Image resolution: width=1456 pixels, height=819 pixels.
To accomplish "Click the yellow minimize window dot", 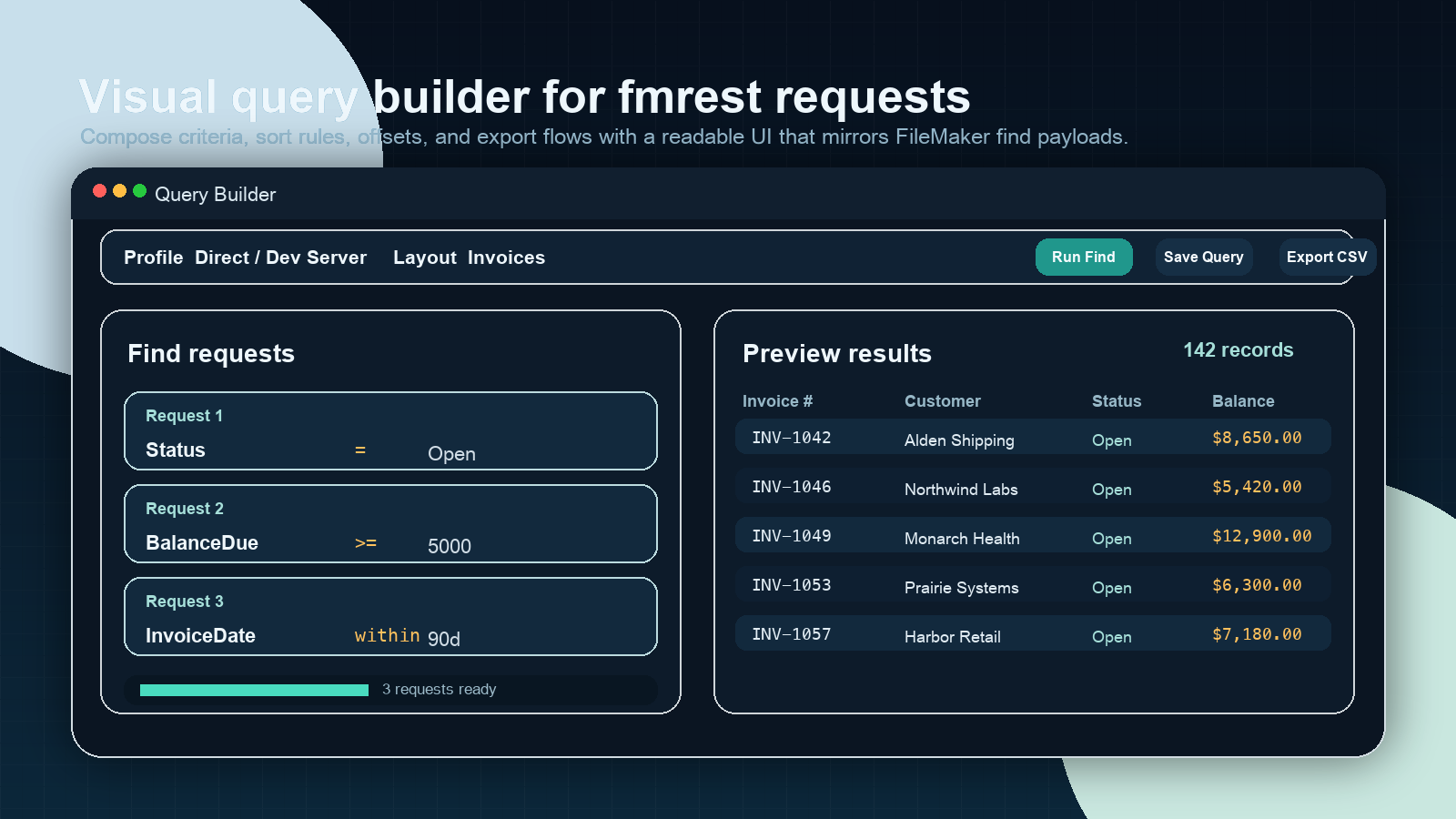I will (120, 191).
